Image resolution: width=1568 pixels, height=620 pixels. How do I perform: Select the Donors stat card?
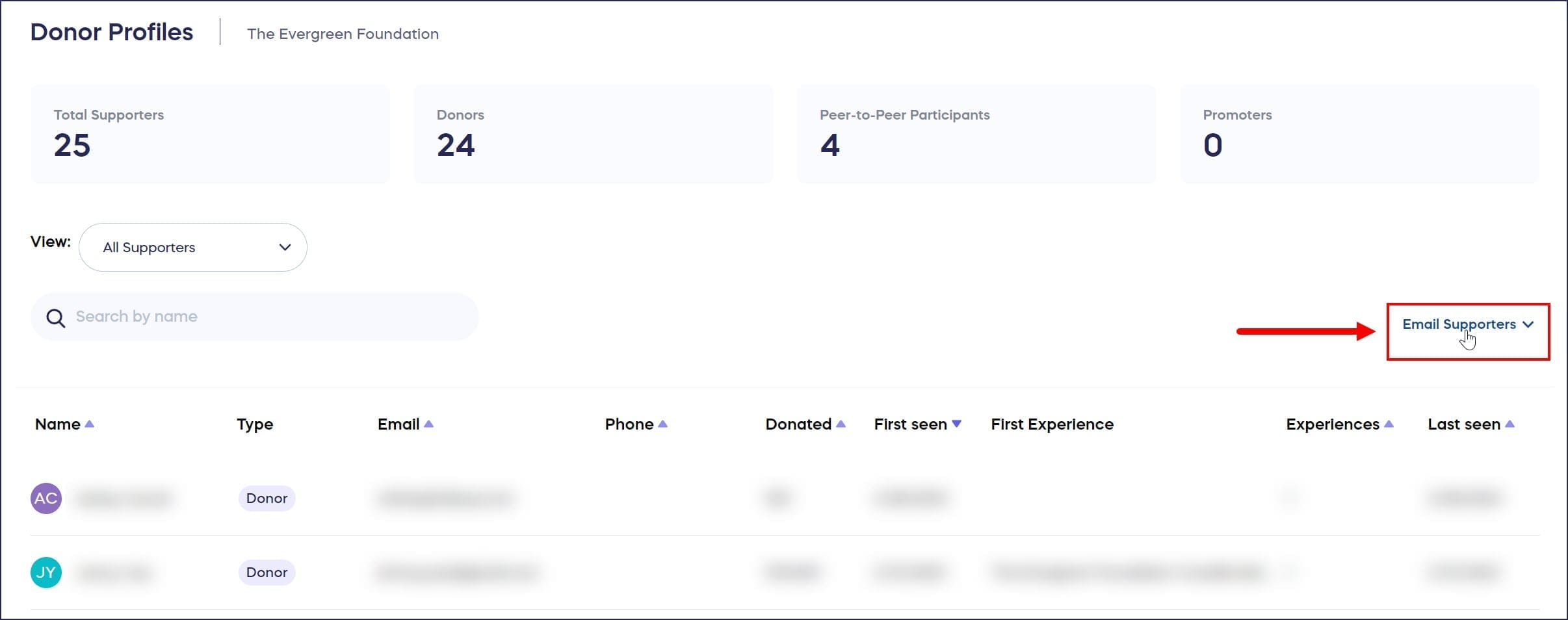click(x=593, y=134)
